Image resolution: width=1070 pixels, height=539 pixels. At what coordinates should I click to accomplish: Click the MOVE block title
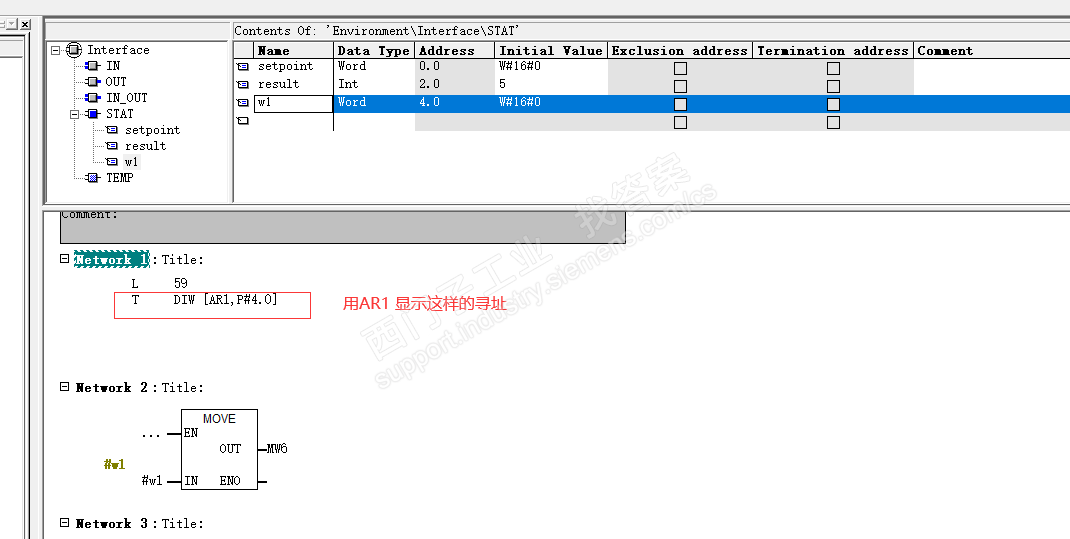(x=219, y=419)
